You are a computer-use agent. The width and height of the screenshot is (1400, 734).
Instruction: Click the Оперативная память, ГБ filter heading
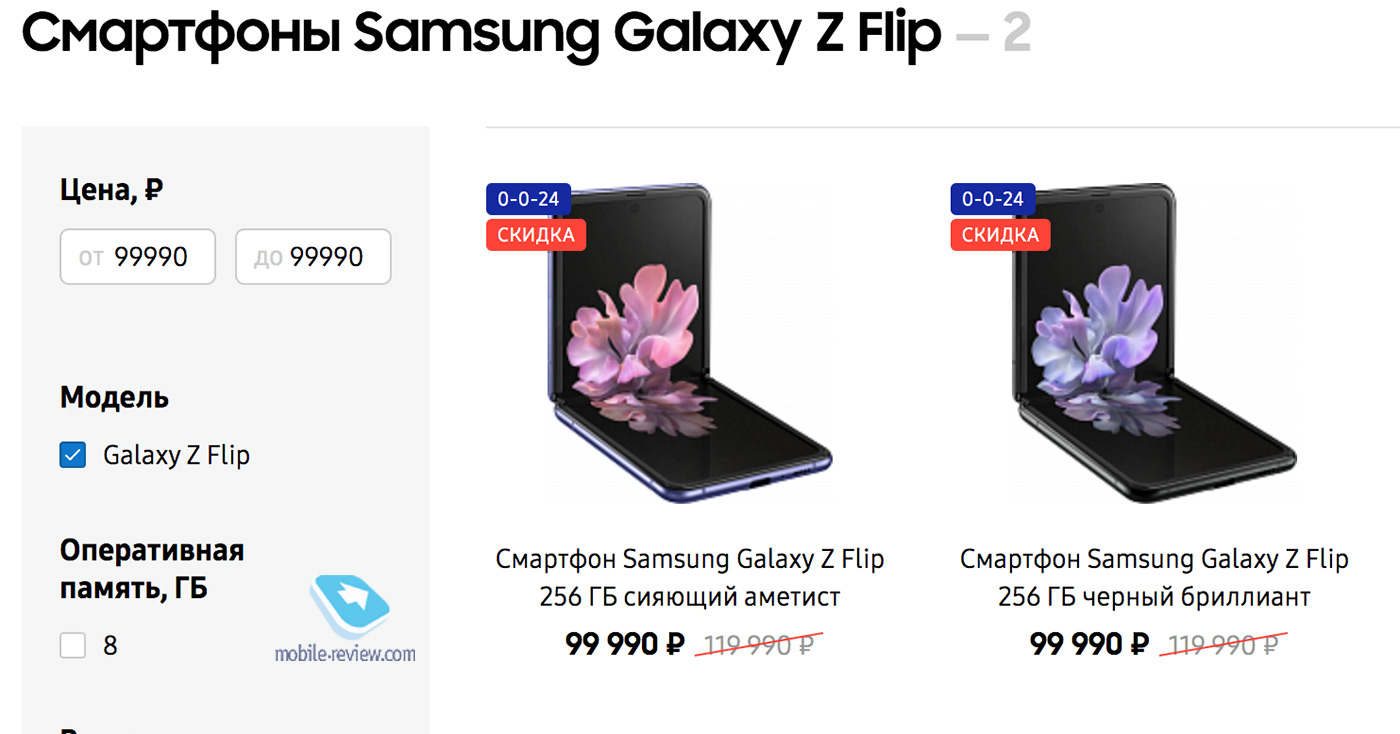(x=152, y=569)
